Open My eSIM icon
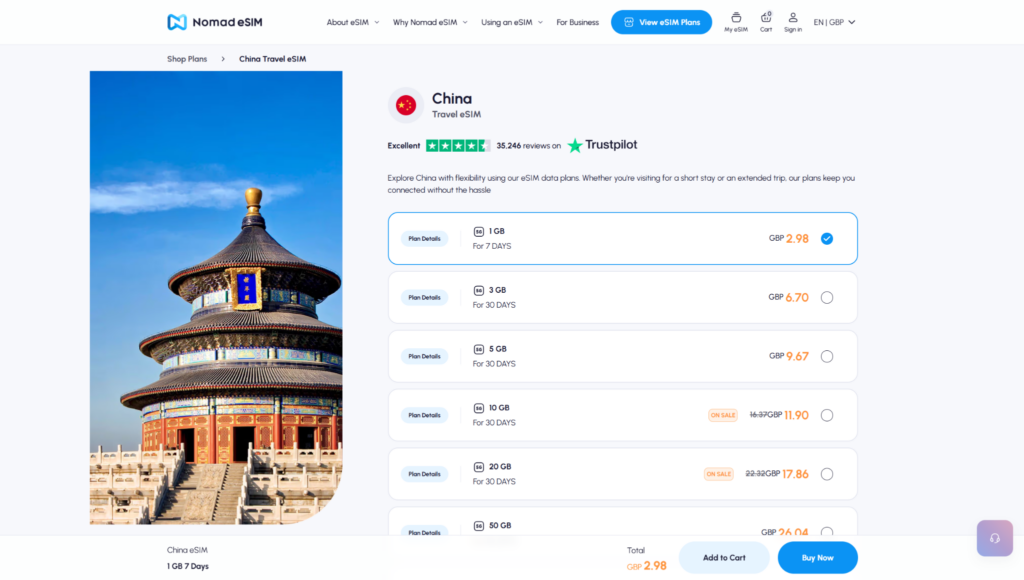This screenshot has height=580, width=1024. (736, 22)
